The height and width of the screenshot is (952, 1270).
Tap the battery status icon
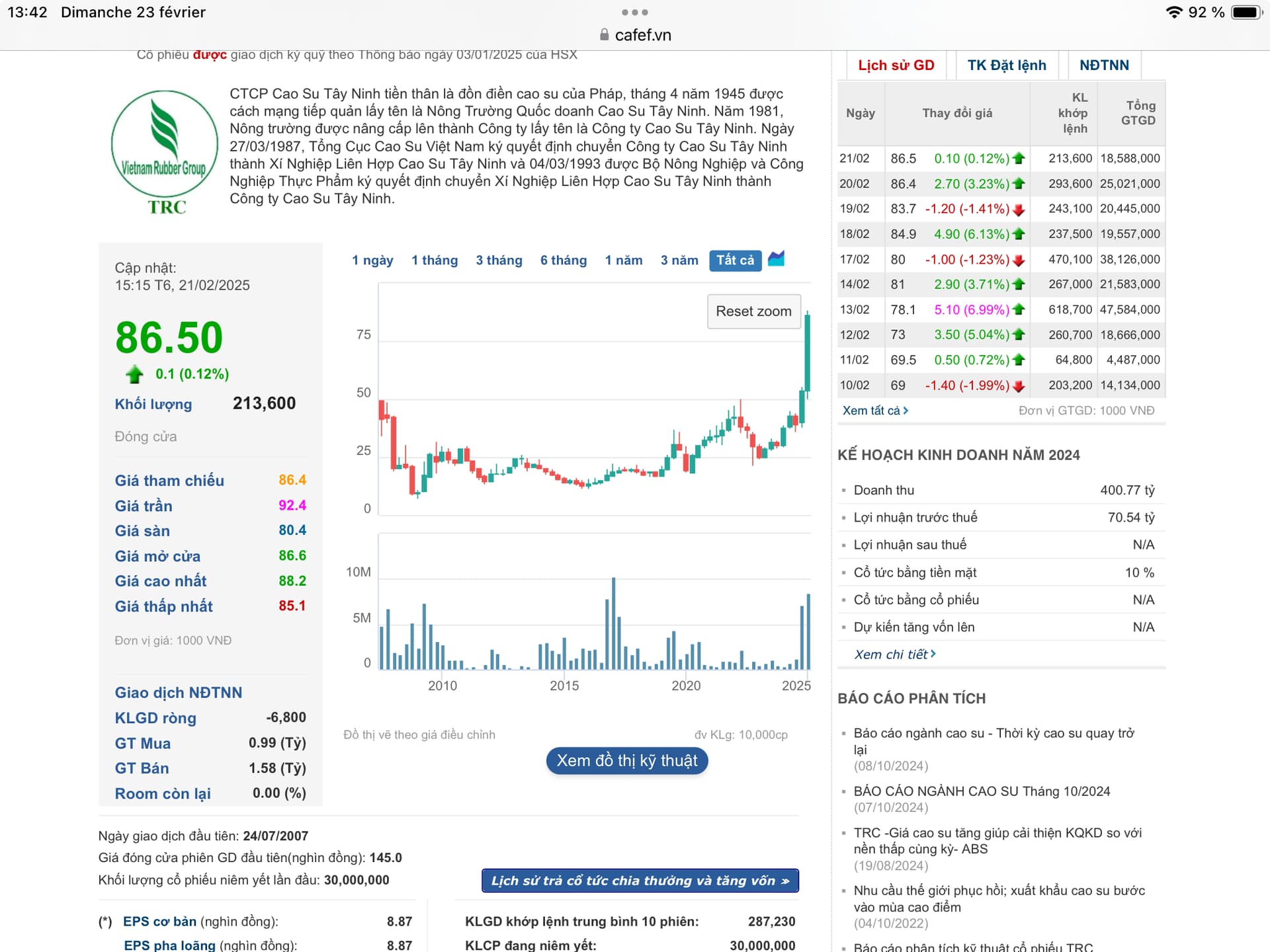1247,13
